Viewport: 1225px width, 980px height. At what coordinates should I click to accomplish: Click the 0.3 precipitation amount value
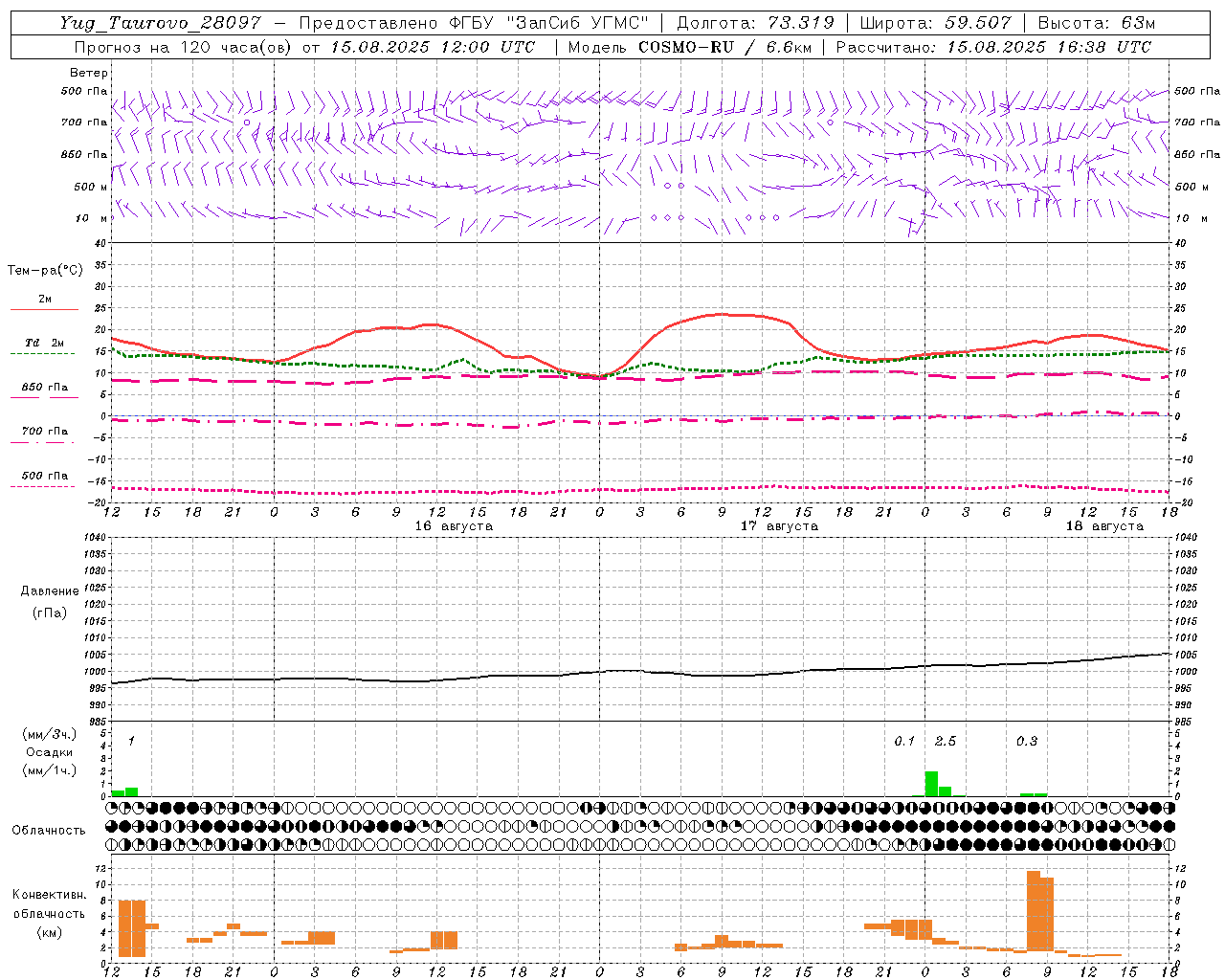[1027, 742]
